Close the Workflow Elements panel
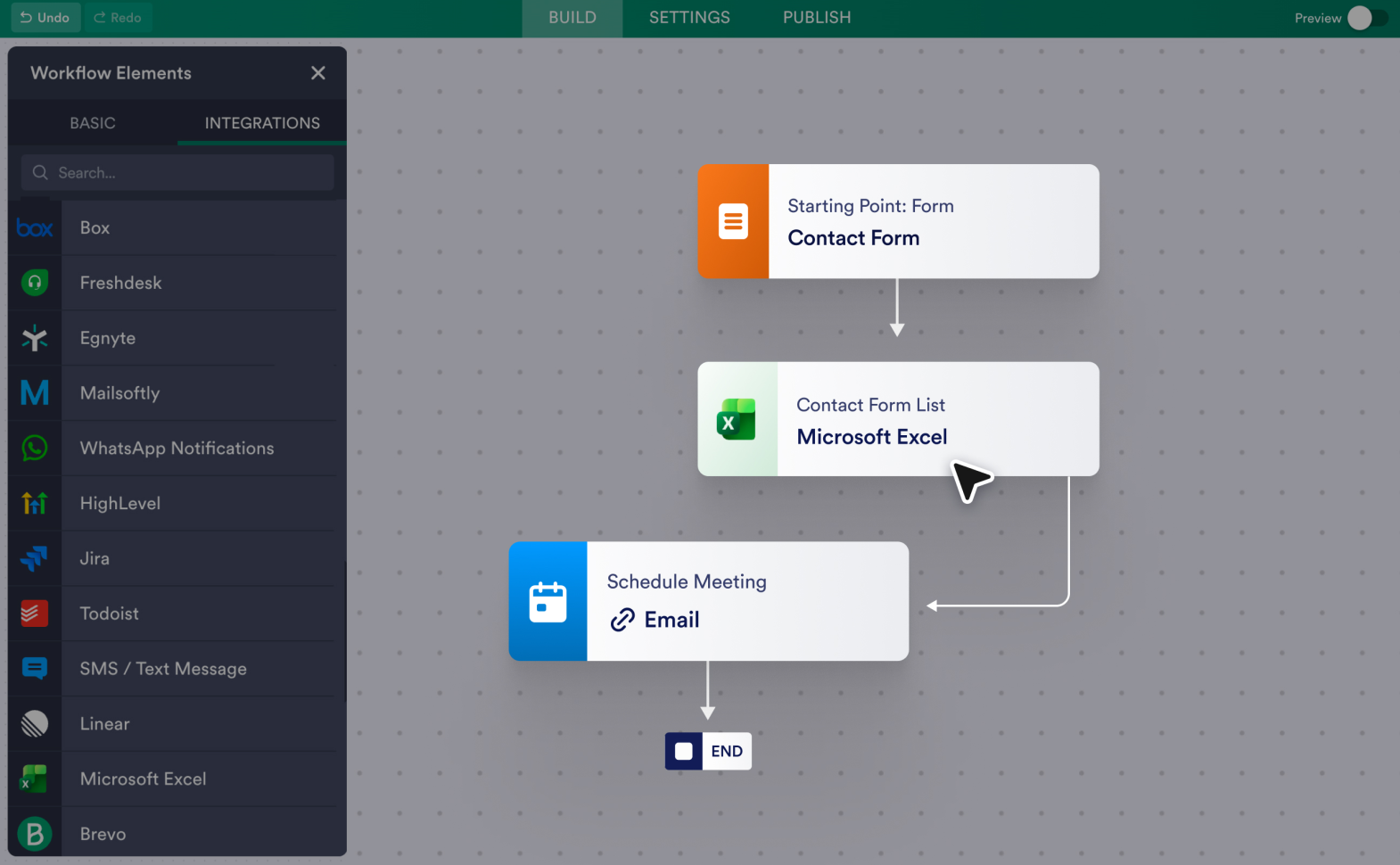The image size is (1400, 865). pyautogui.click(x=318, y=73)
